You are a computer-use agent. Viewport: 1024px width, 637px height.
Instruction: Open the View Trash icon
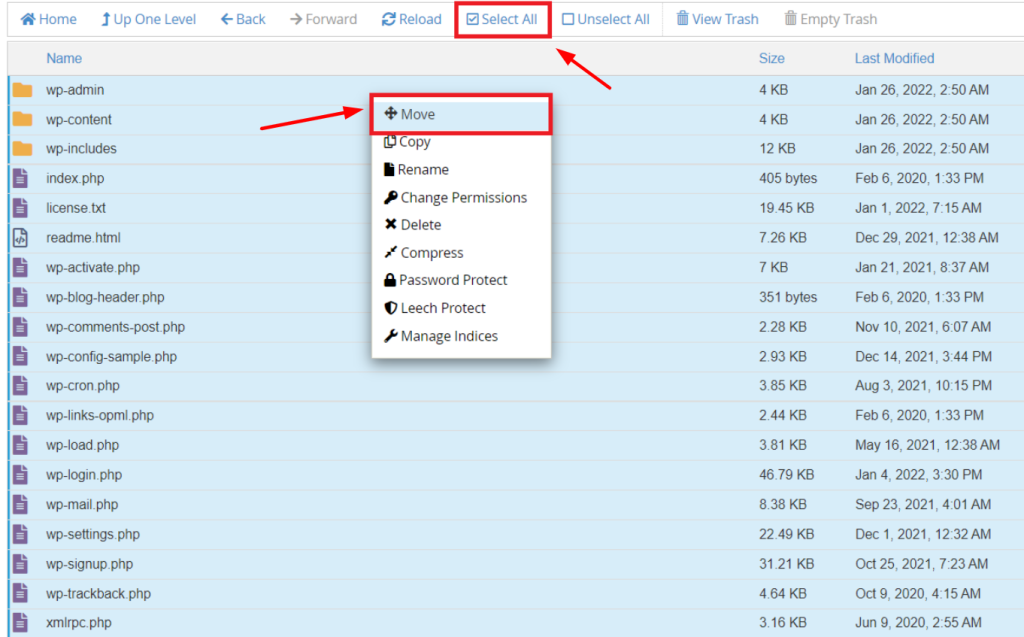pos(717,18)
